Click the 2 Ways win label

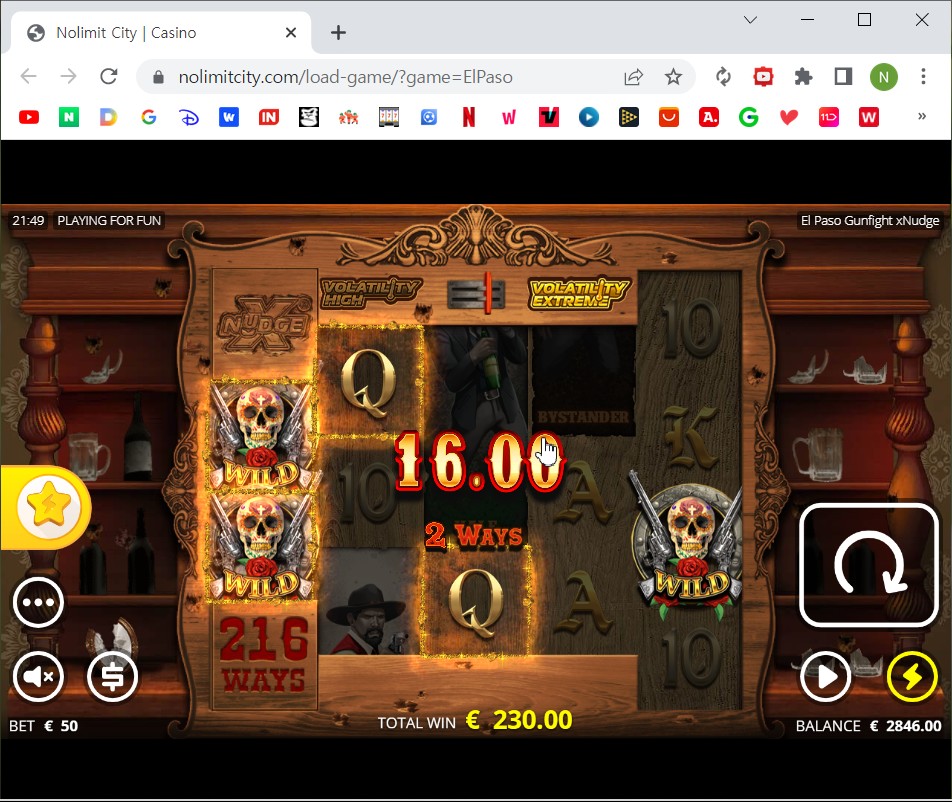click(474, 535)
